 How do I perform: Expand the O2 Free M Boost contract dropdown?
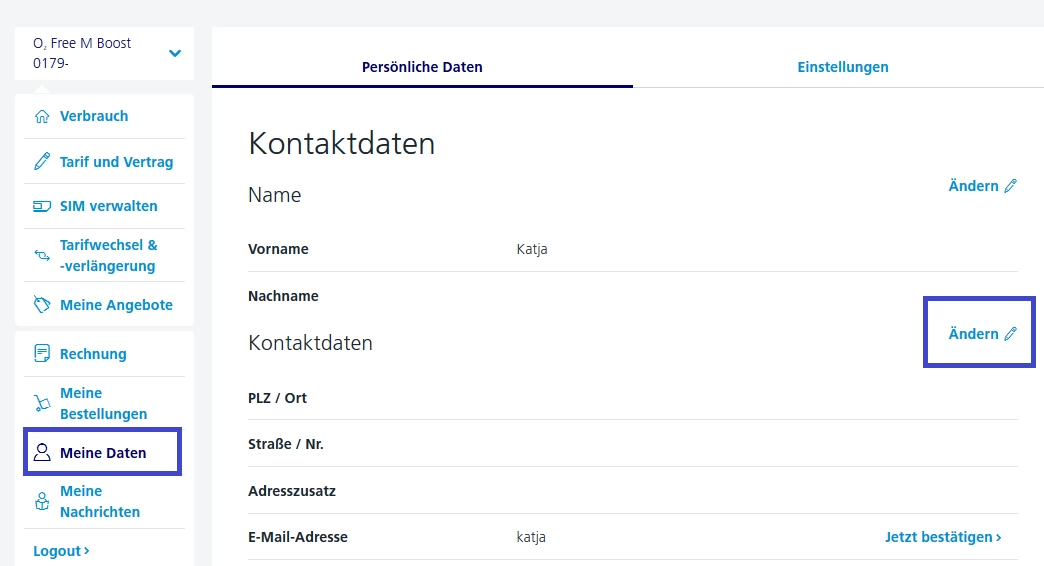click(x=175, y=53)
